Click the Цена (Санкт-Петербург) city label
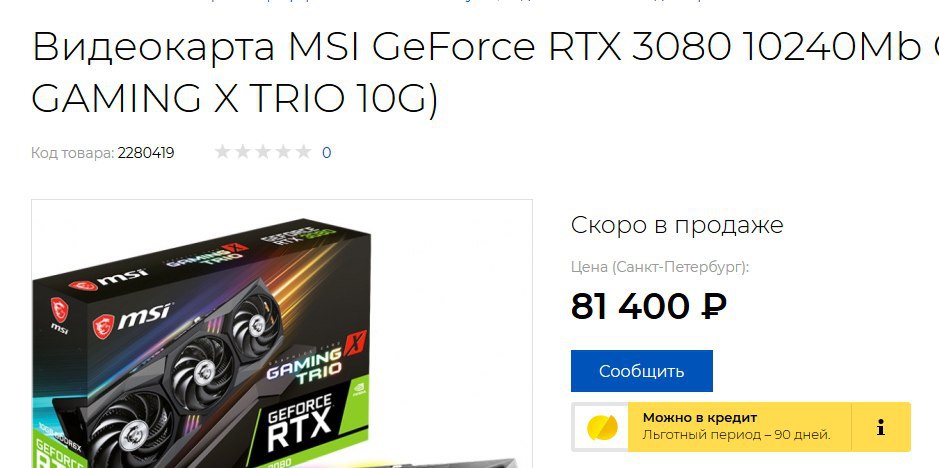 [x=660, y=267]
